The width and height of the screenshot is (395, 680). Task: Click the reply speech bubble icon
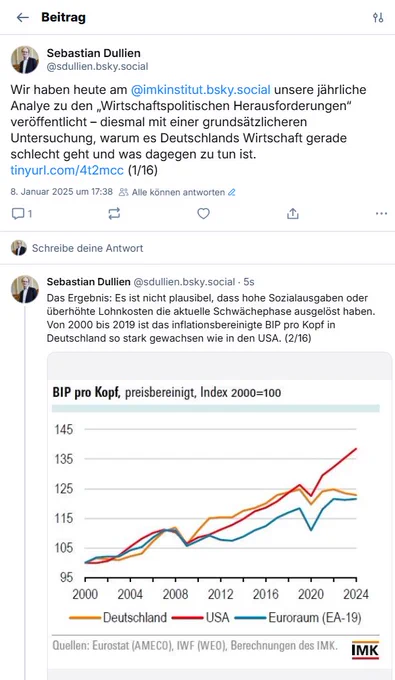tap(18, 213)
